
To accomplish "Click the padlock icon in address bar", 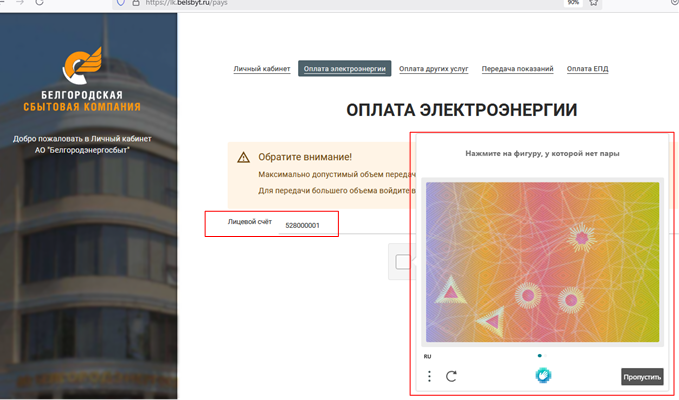I will (x=135, y=3).
